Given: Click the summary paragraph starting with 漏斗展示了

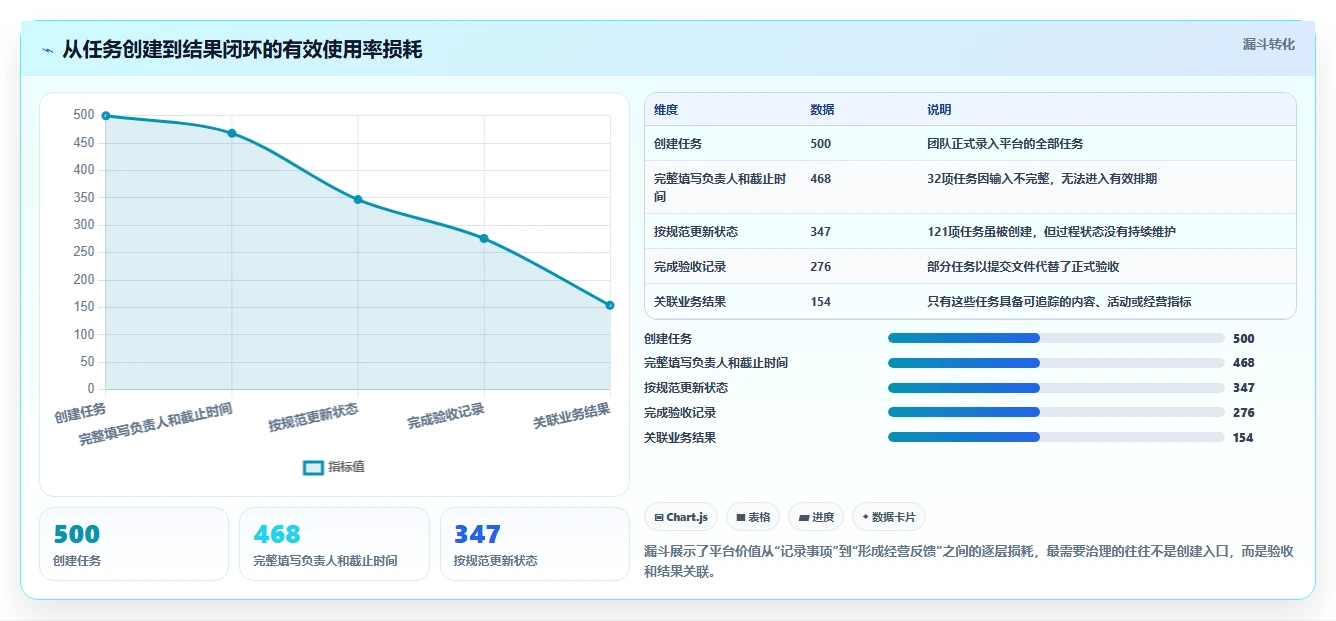Looking at the screenshot, I should point(968,562).
